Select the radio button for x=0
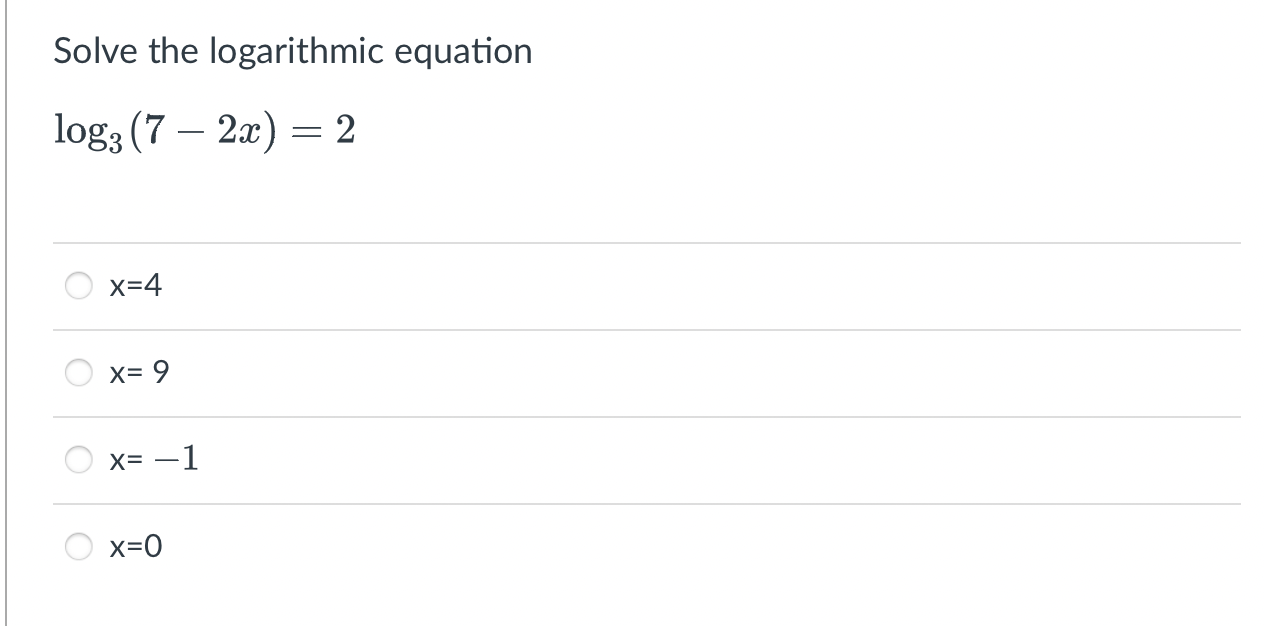Screen dimensions: 1264x626 point(78,547)
